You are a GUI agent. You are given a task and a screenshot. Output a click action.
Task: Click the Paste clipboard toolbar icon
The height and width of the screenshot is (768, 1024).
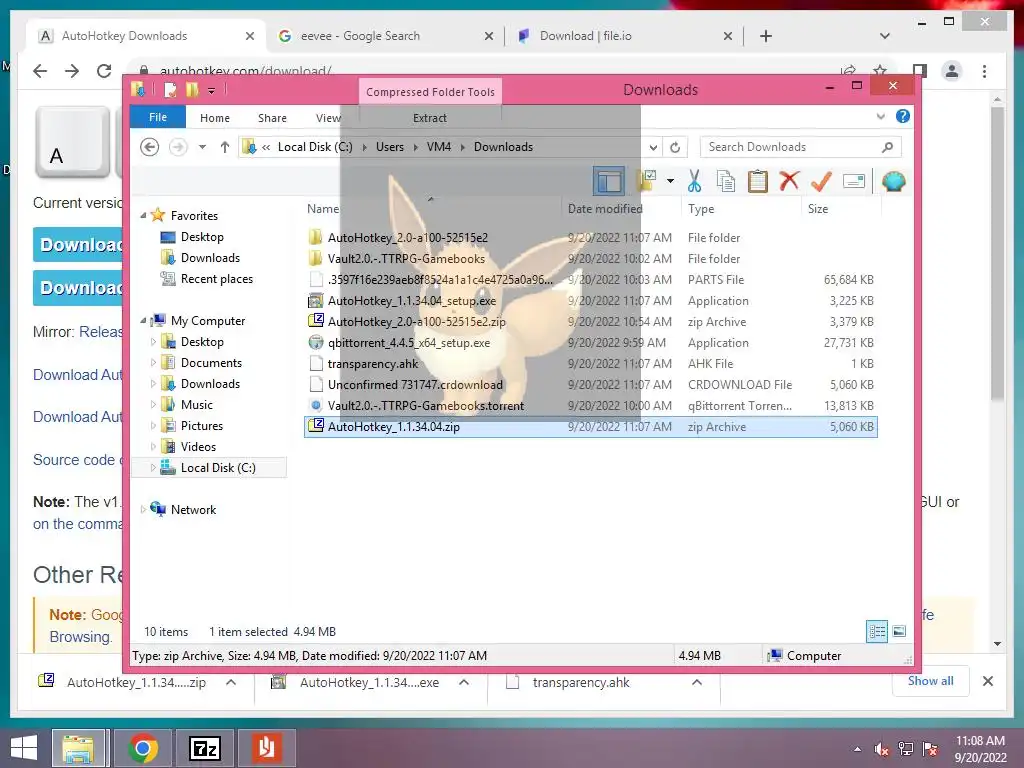758,181
